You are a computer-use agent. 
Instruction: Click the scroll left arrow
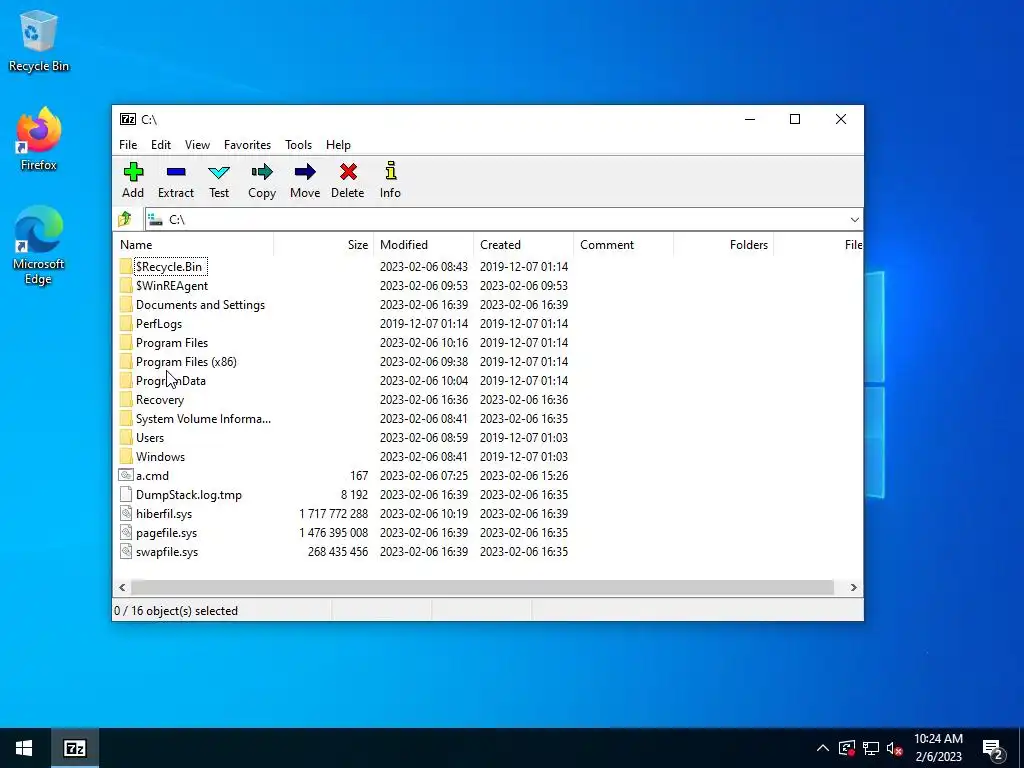(122, 587)
